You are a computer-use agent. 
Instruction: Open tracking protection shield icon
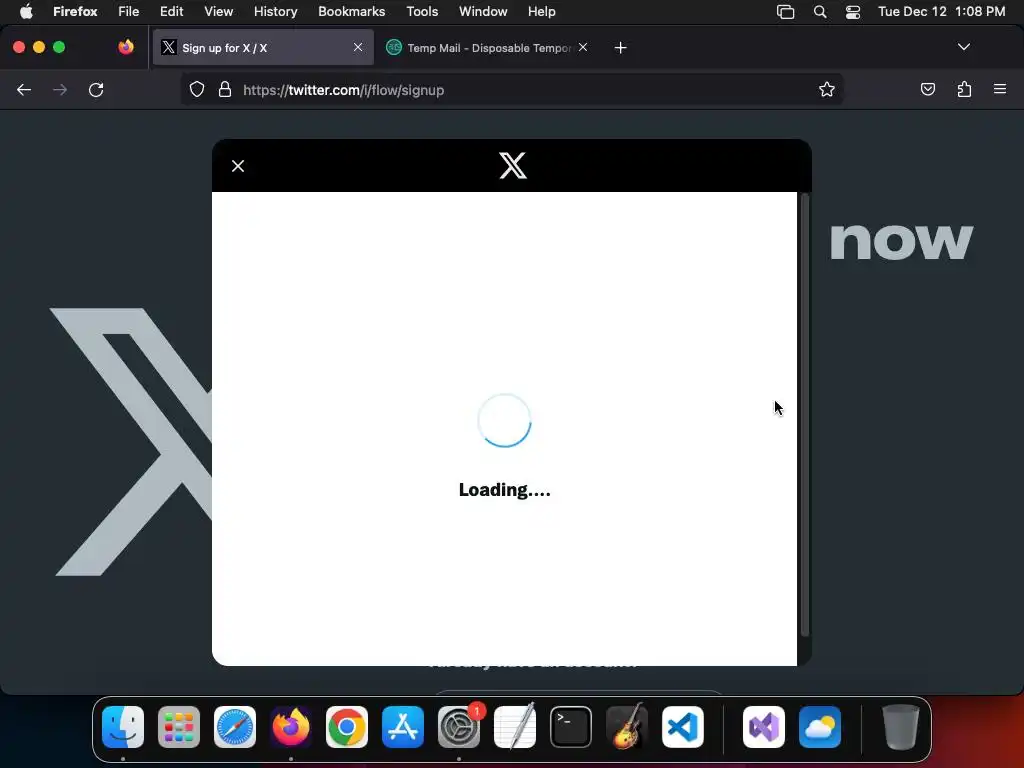coord(197,90)
